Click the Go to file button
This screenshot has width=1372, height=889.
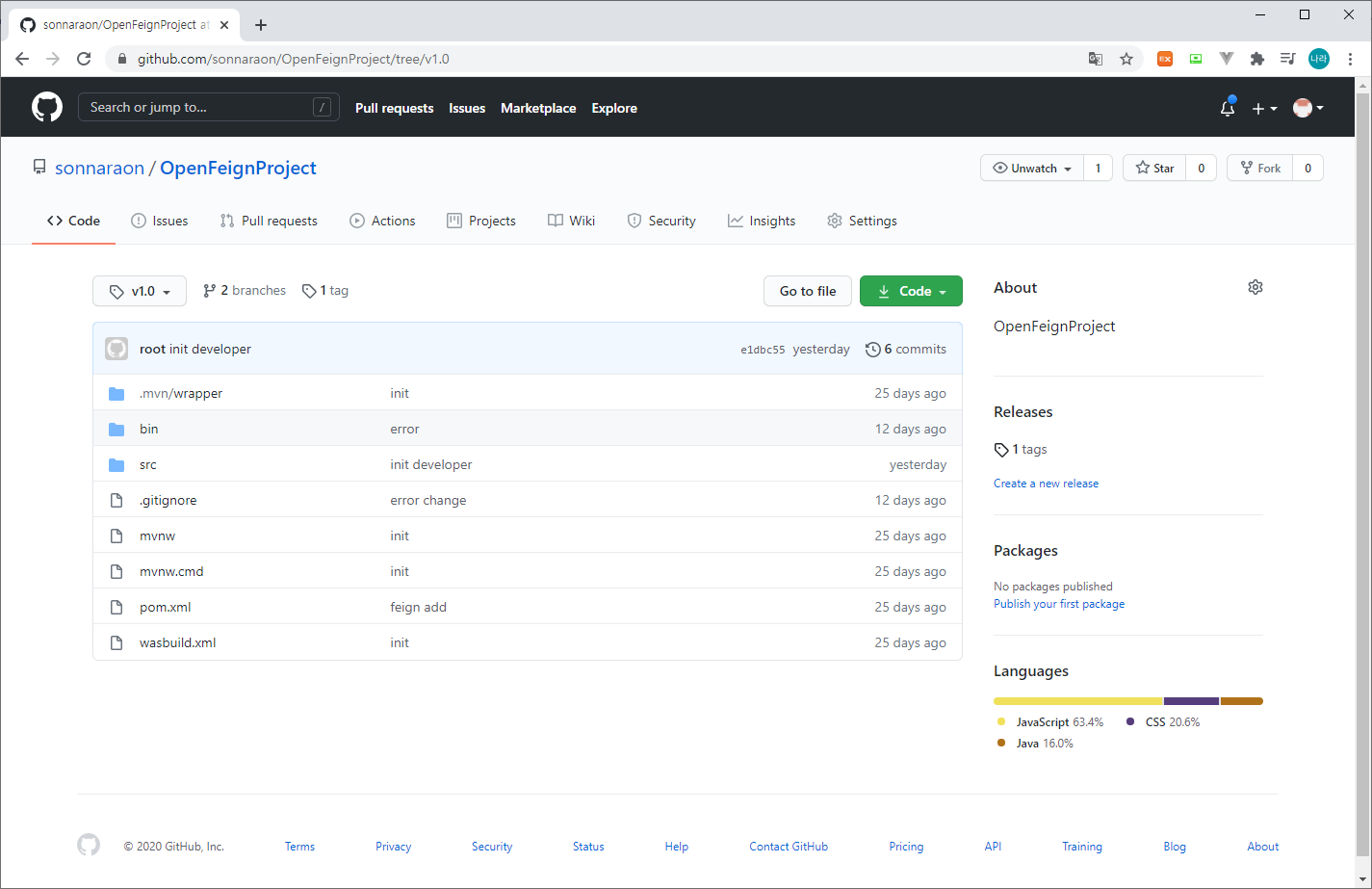[x=808, y=291]
